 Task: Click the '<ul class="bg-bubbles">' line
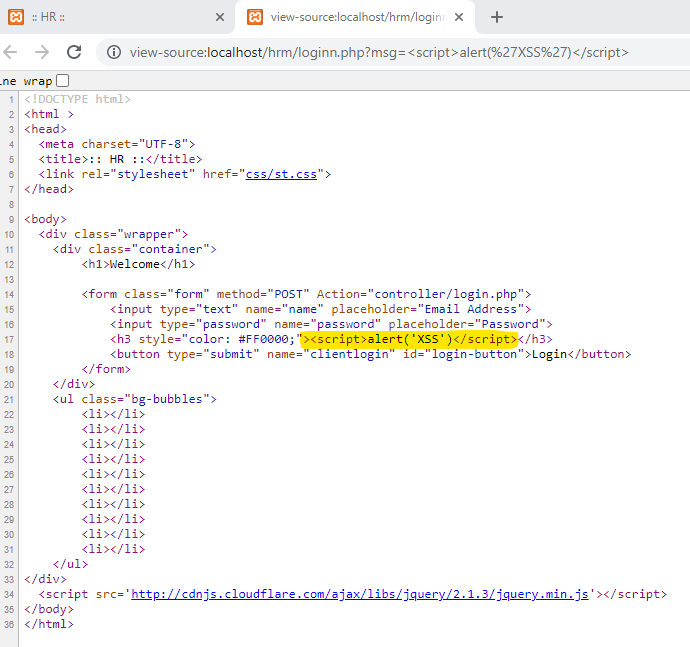point(135,399)
